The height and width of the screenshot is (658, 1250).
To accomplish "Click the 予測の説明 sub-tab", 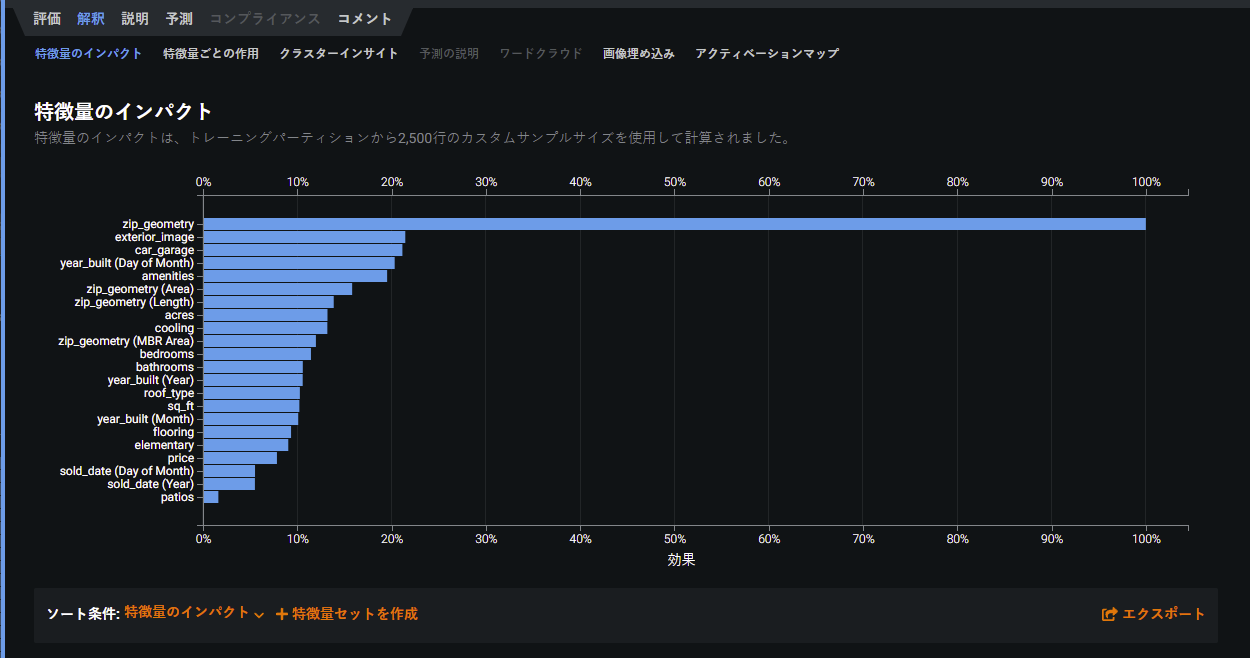I will [x=449, y=53].
